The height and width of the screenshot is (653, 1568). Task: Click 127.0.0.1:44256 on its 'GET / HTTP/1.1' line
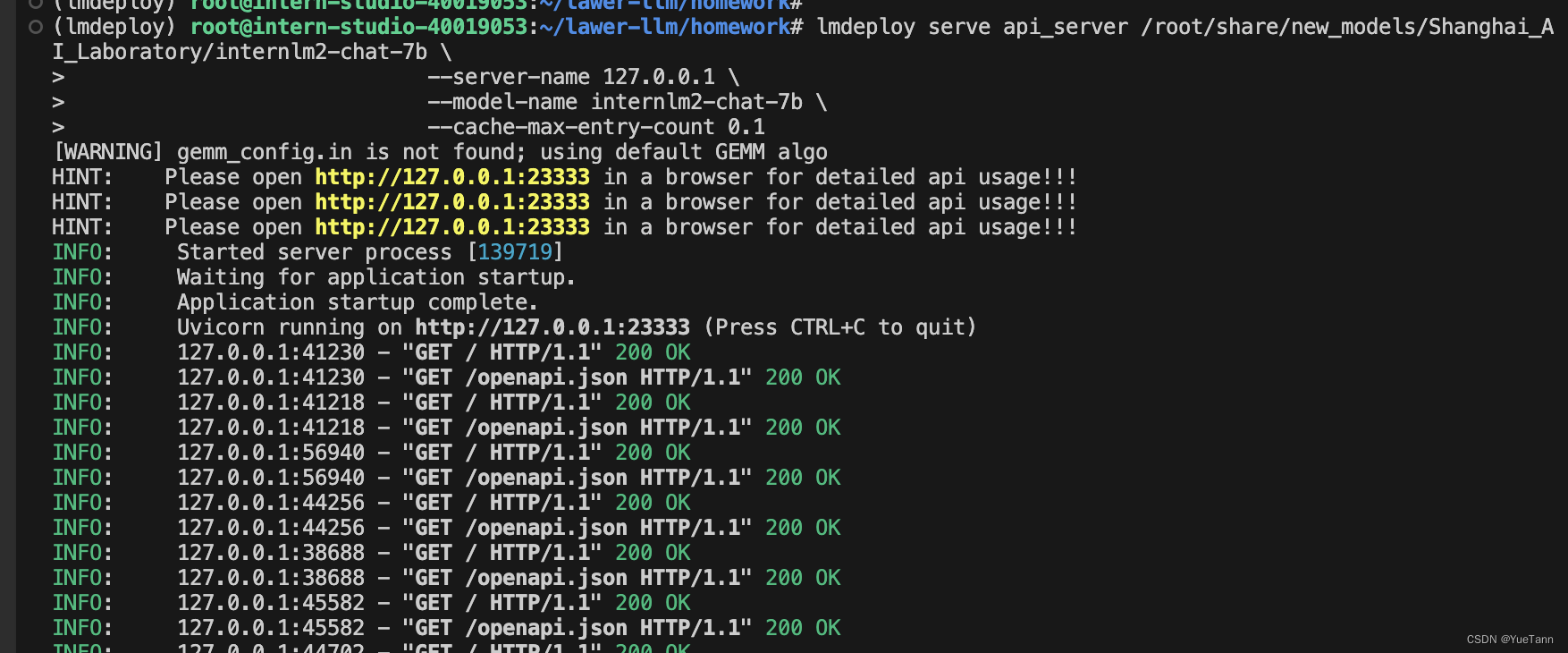tap(271, 503)
